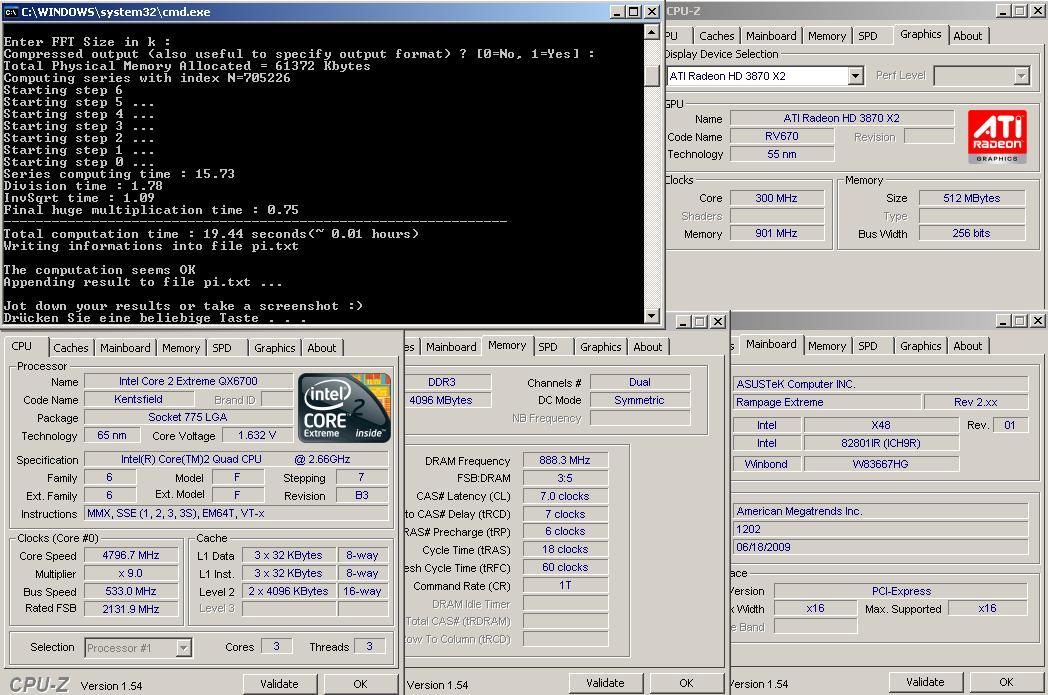Open About tab in Memory window
Image resolution: width=1048 pixels, height=695 pixels.
[648, 348]
